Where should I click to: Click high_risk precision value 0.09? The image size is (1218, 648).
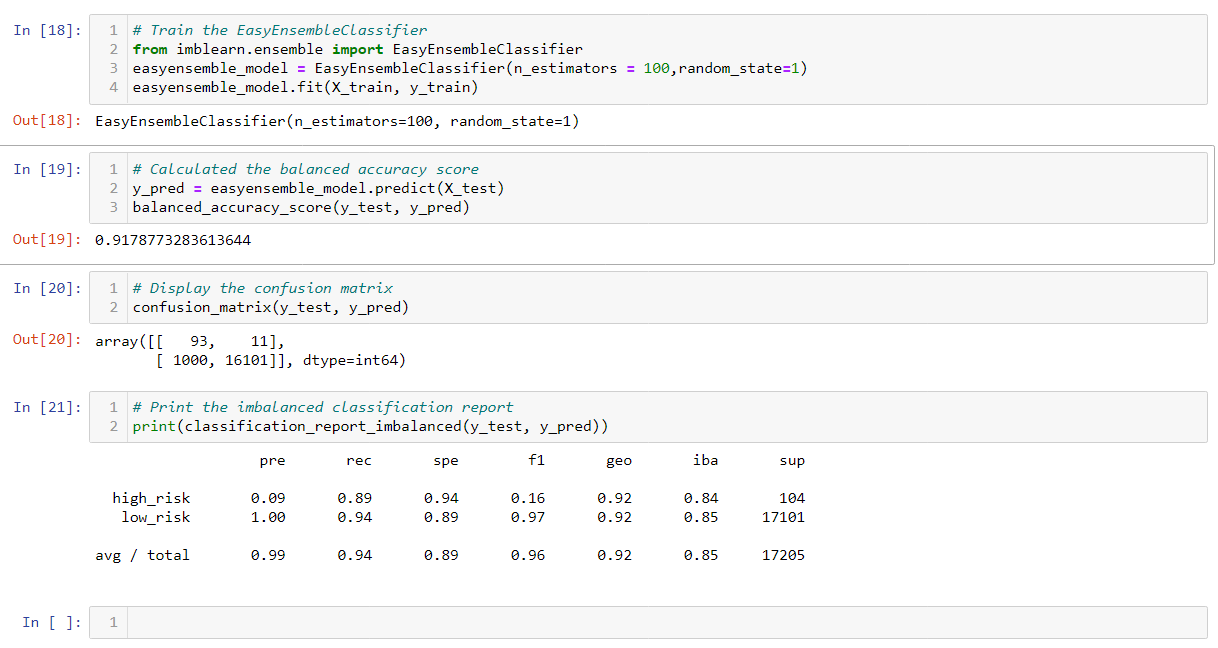pyautogui.click(x=268, y=498)
